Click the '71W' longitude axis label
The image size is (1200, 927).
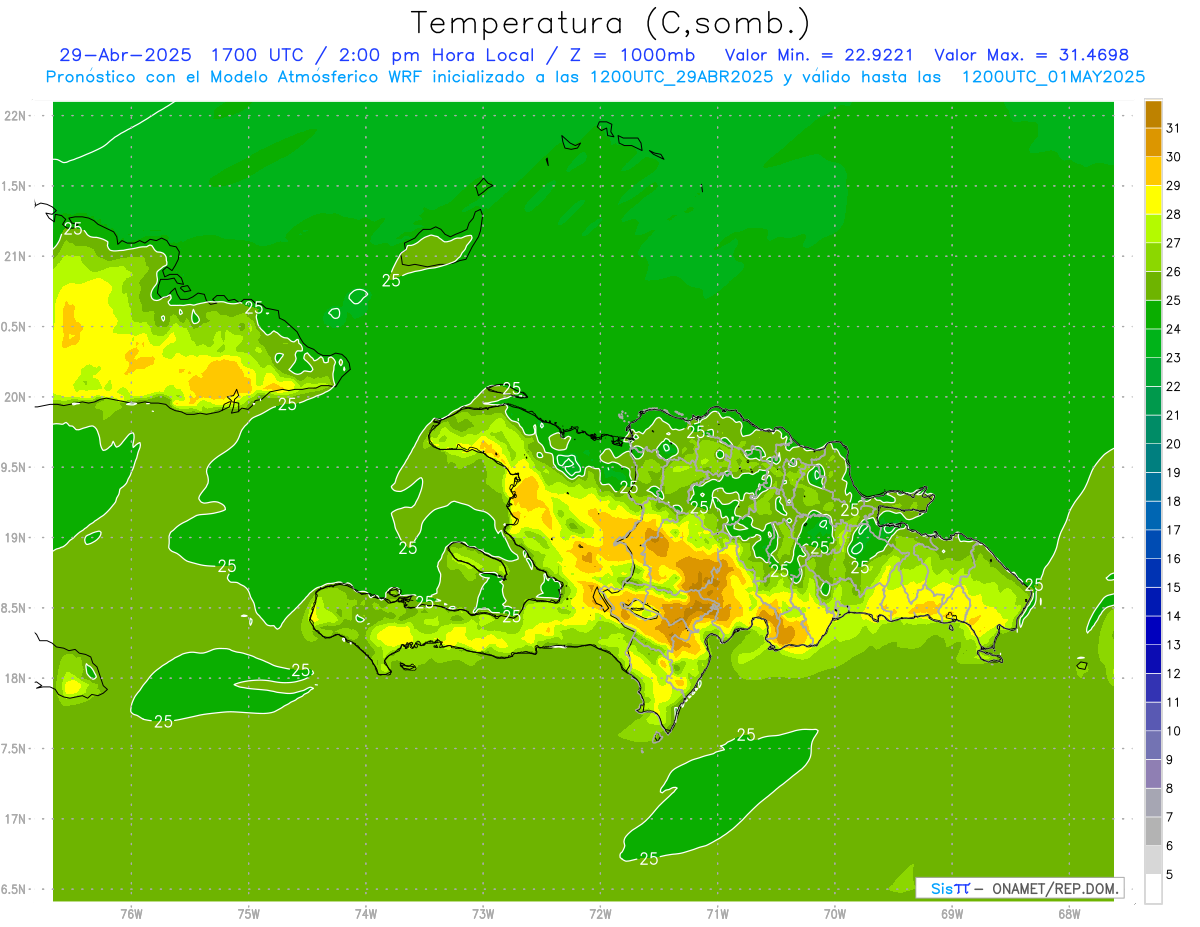[x=717, y=914]
